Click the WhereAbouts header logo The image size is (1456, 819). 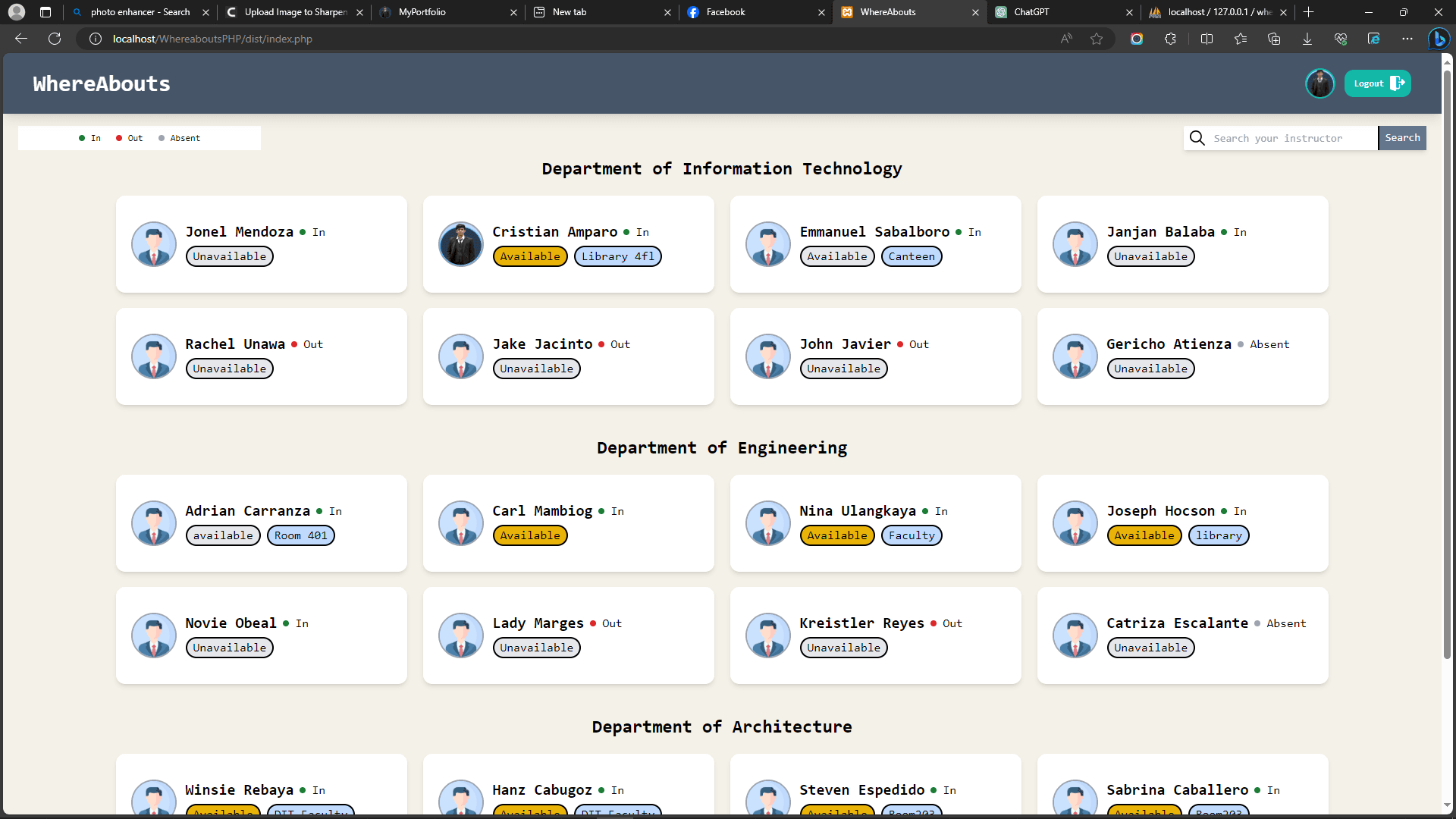[102, 83]
